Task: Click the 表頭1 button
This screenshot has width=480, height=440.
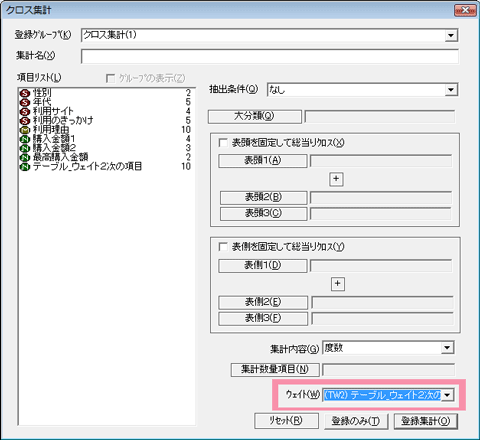Action: click(263, 161)
